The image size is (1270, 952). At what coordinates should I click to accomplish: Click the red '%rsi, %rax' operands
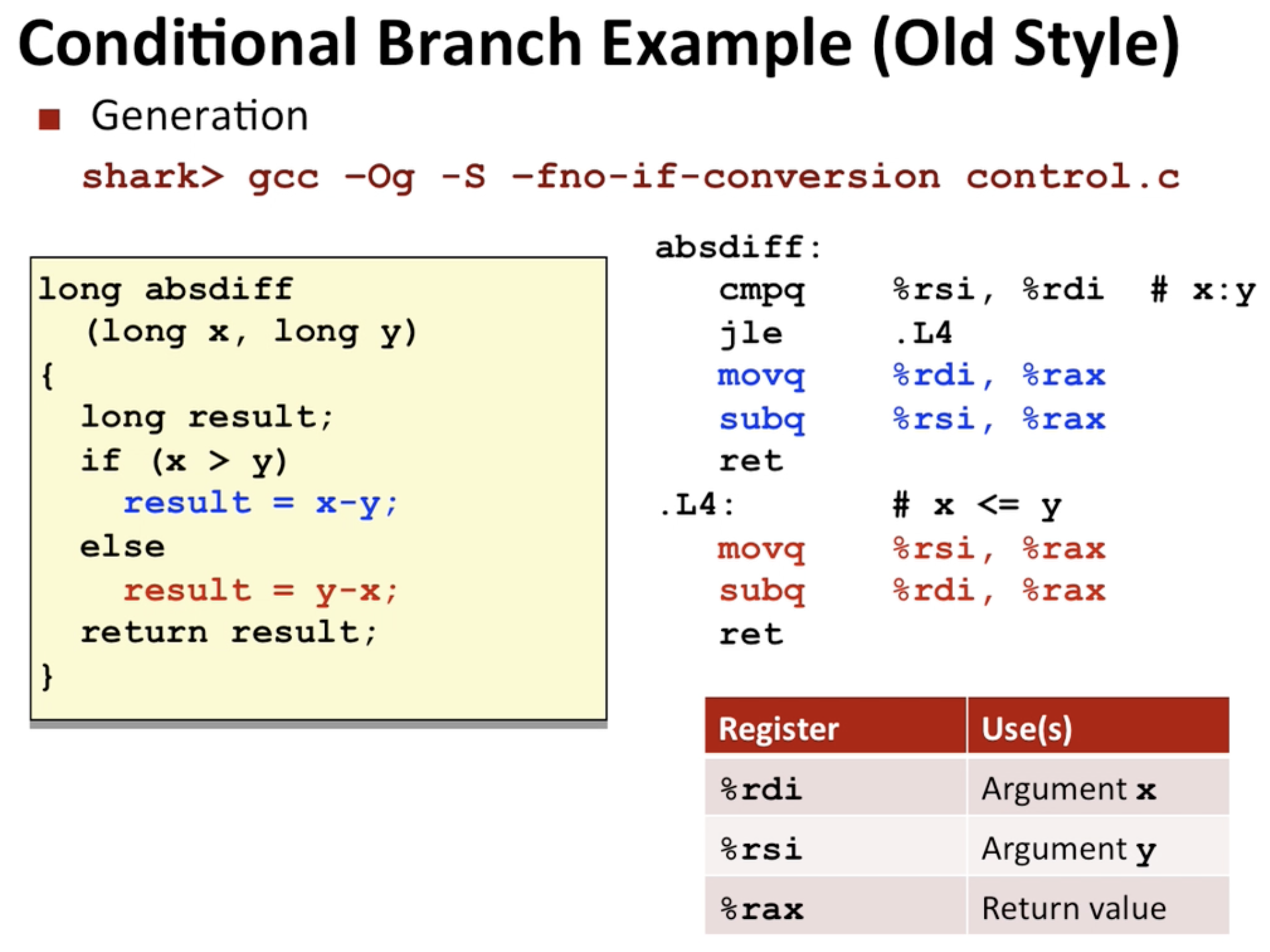(x=999, y=549)
